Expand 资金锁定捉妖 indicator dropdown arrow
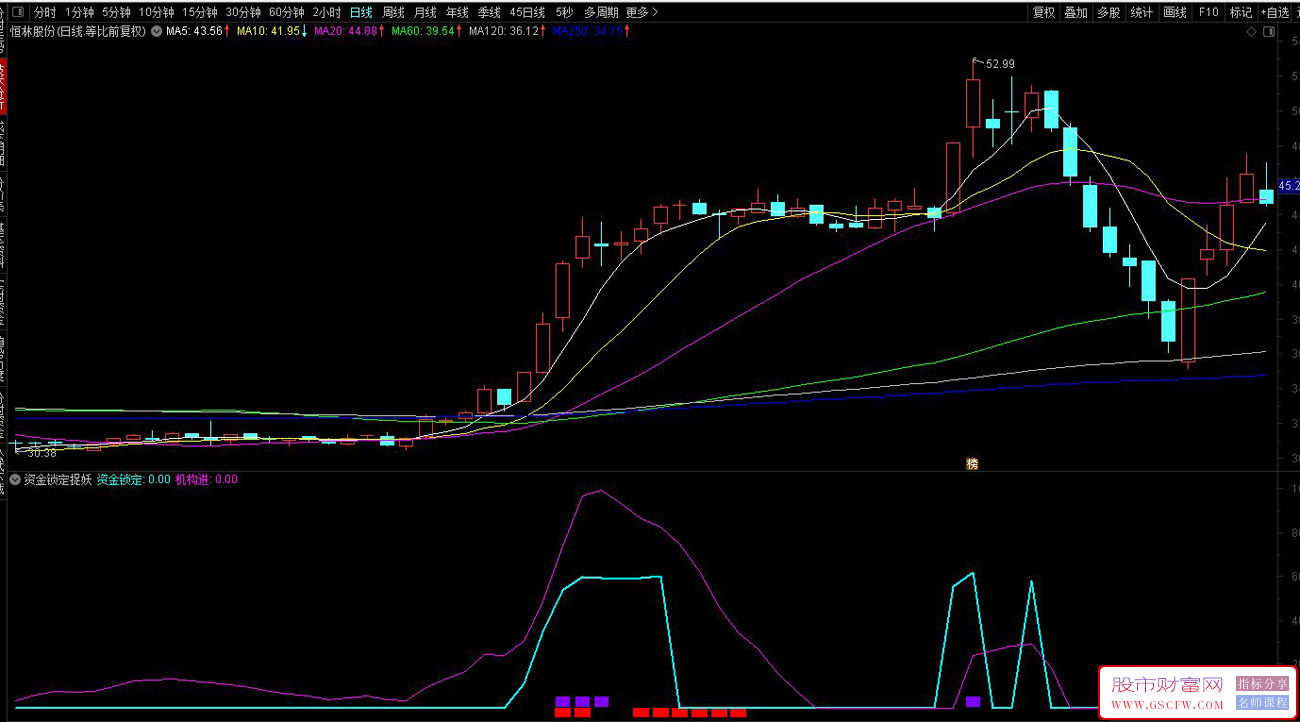1300x722 pixels. (x=15, y=480)
